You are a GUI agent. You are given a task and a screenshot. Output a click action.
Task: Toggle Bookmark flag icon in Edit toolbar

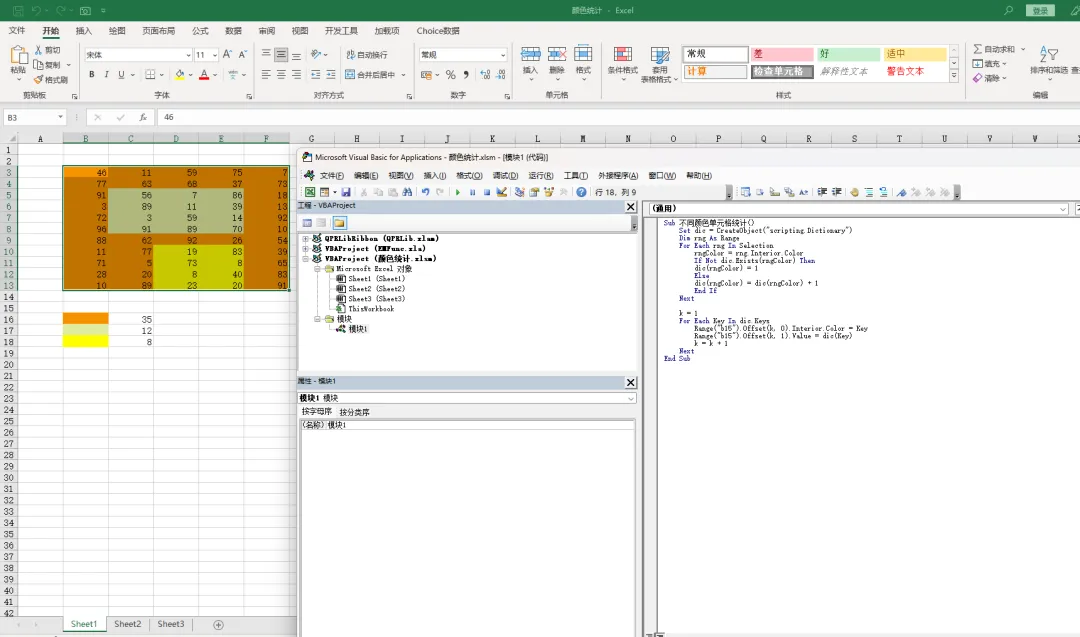pyautogui.click(x=901, y=192)
